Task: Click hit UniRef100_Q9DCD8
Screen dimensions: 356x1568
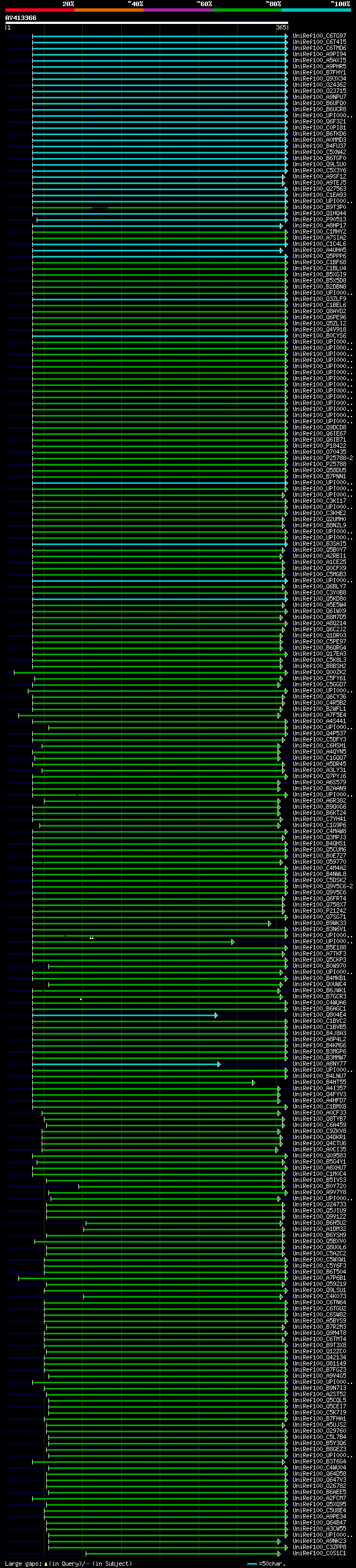Action: point(319,427)
